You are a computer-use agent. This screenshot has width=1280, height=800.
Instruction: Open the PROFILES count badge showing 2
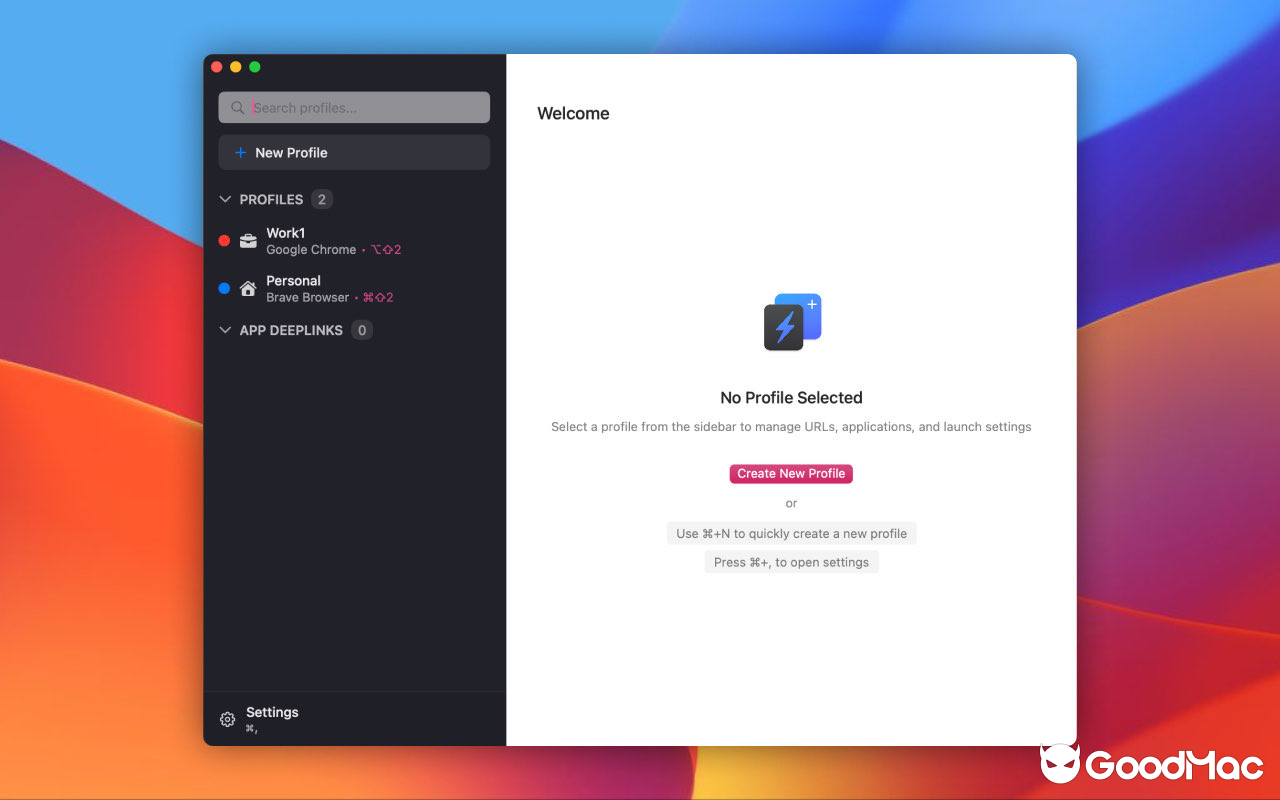(x=322, y=199)
